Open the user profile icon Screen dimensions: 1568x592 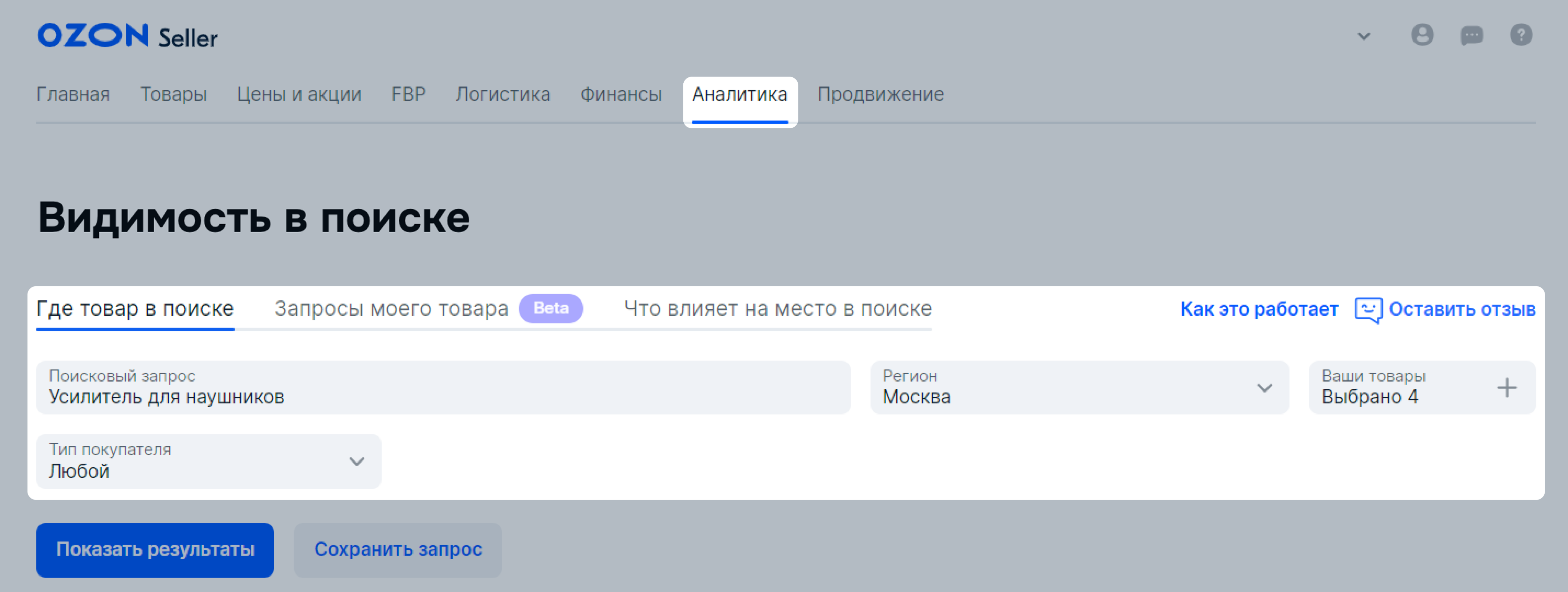point(1422,35)
